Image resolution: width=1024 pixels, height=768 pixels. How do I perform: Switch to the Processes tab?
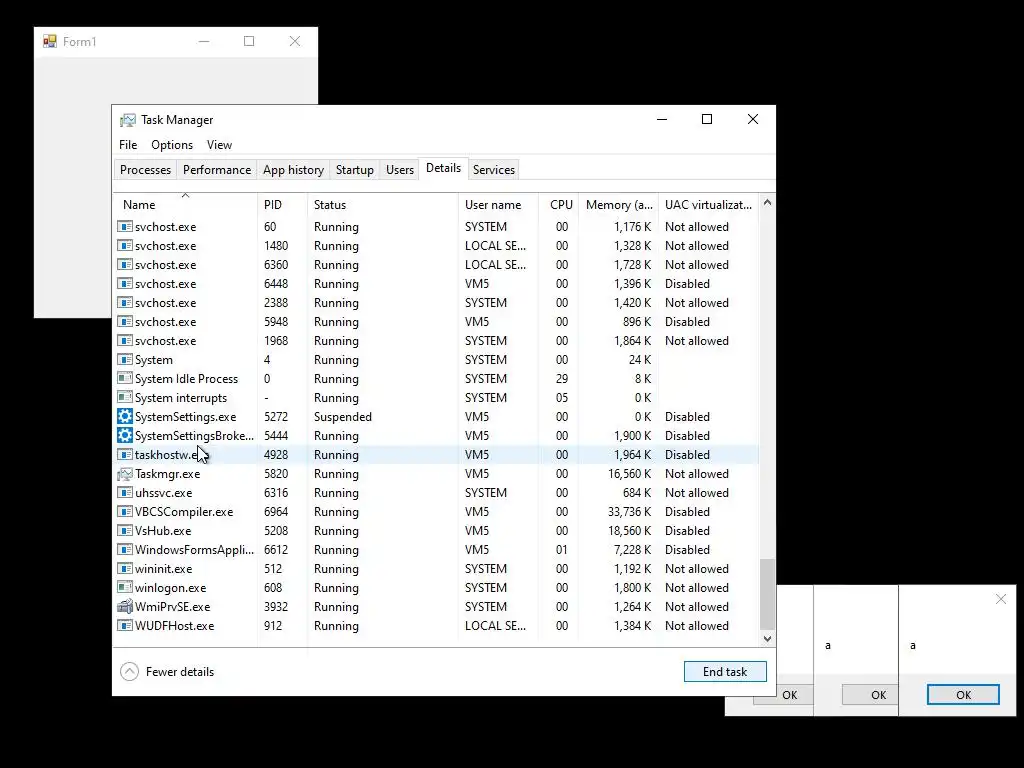click(145, 170)
